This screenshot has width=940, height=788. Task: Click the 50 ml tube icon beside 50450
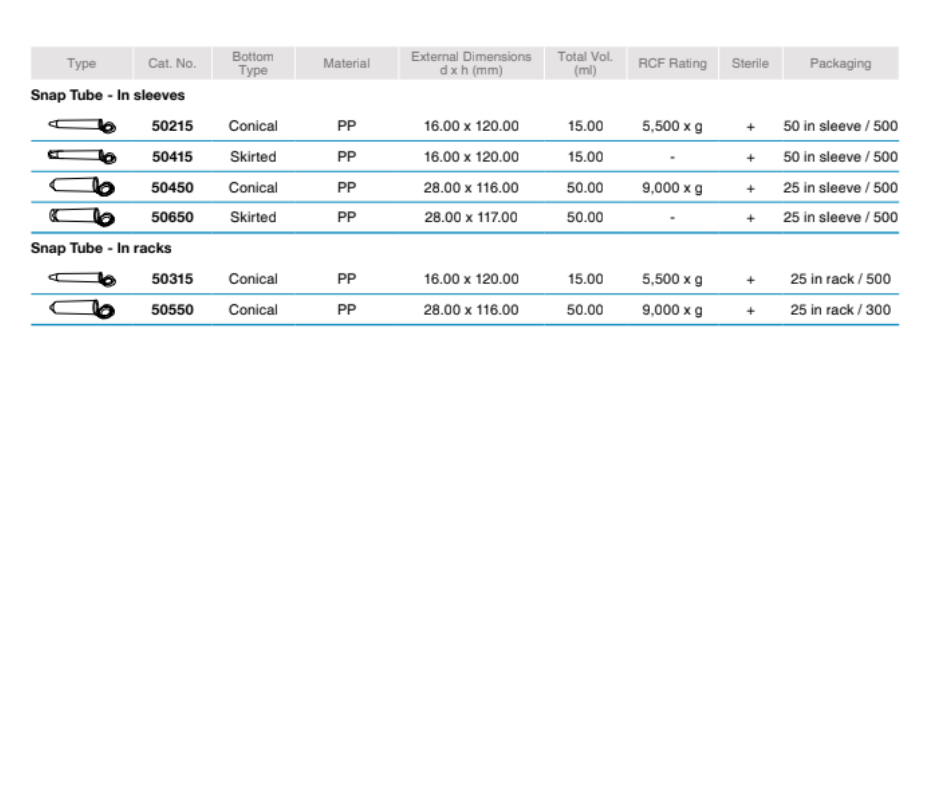pos(82,187)
